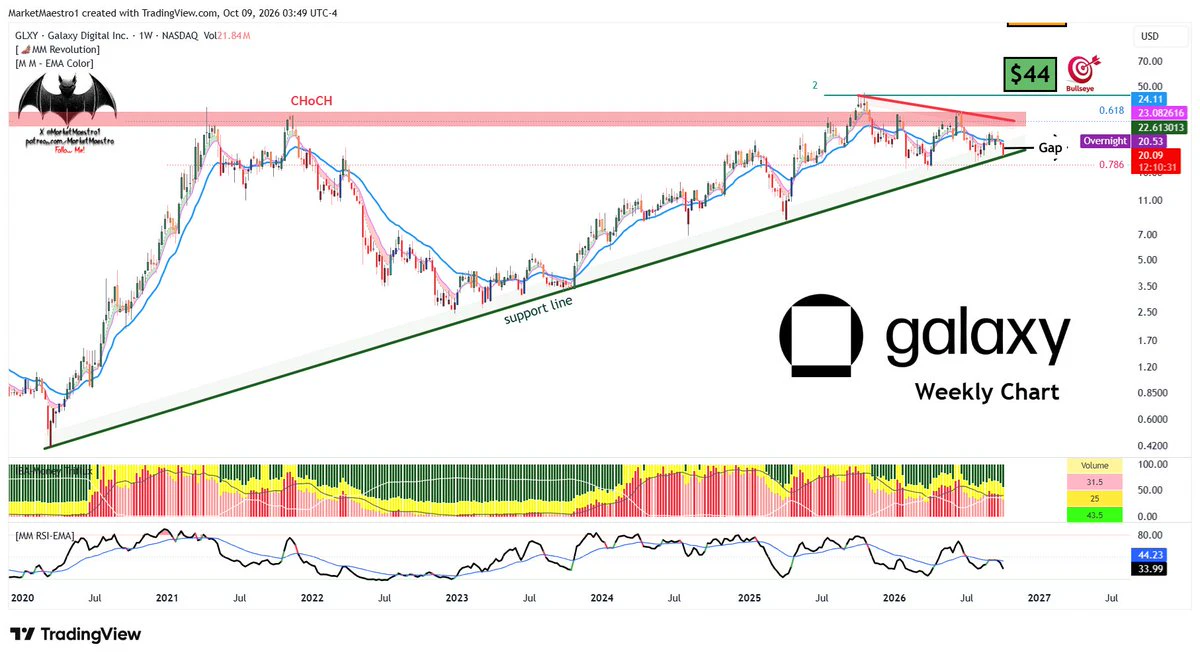Viewport: 1200px width, 659px height.
Task: Click the blue 24.11 price label
Action: pyautogui.click(x=1148, y=99)
